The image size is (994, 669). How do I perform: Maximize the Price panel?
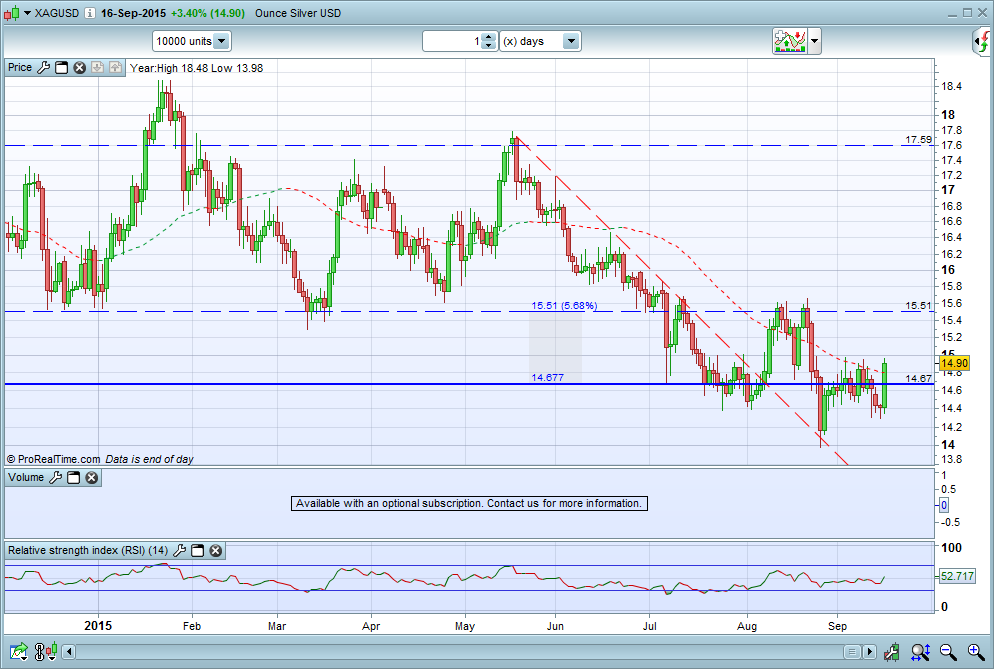(61, 67)
